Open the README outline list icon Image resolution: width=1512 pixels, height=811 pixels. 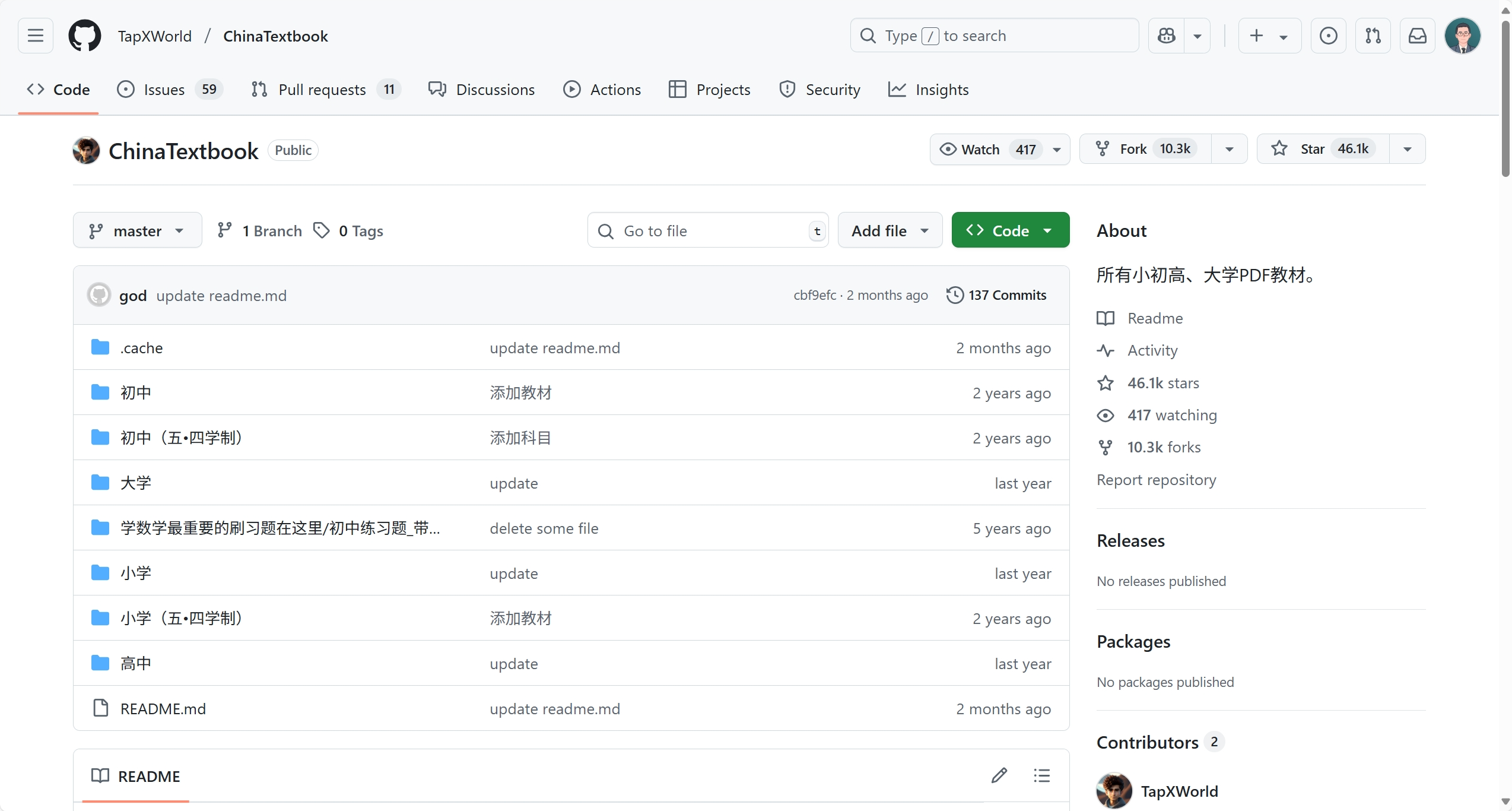1042,775
